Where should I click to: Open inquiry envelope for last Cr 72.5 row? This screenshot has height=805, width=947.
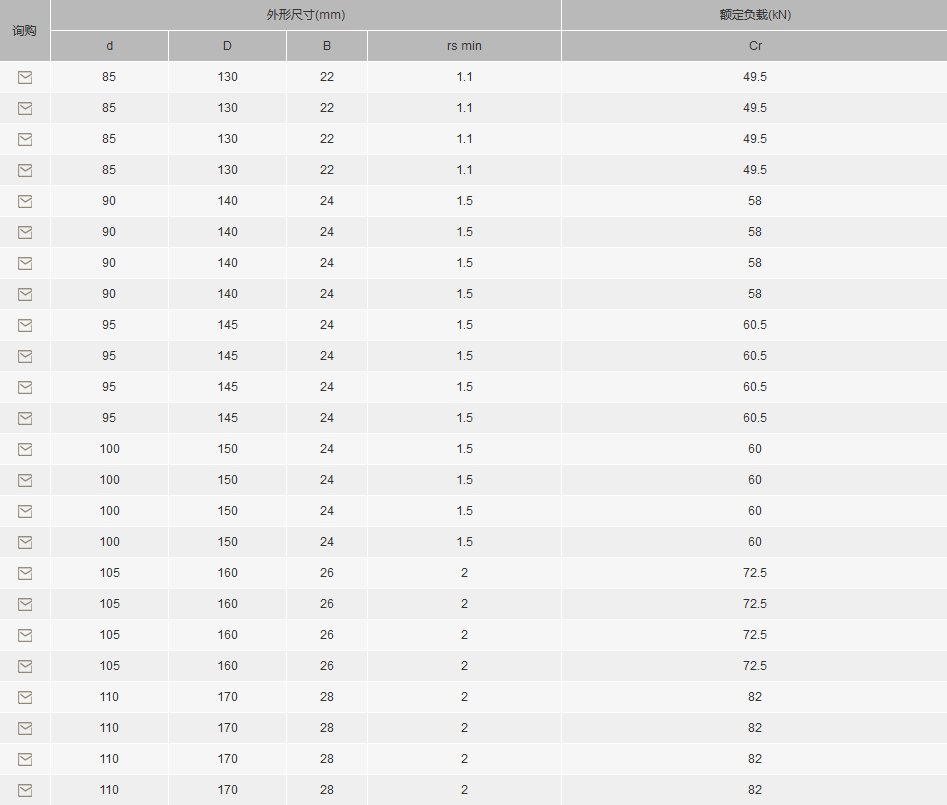click(25, 666)
